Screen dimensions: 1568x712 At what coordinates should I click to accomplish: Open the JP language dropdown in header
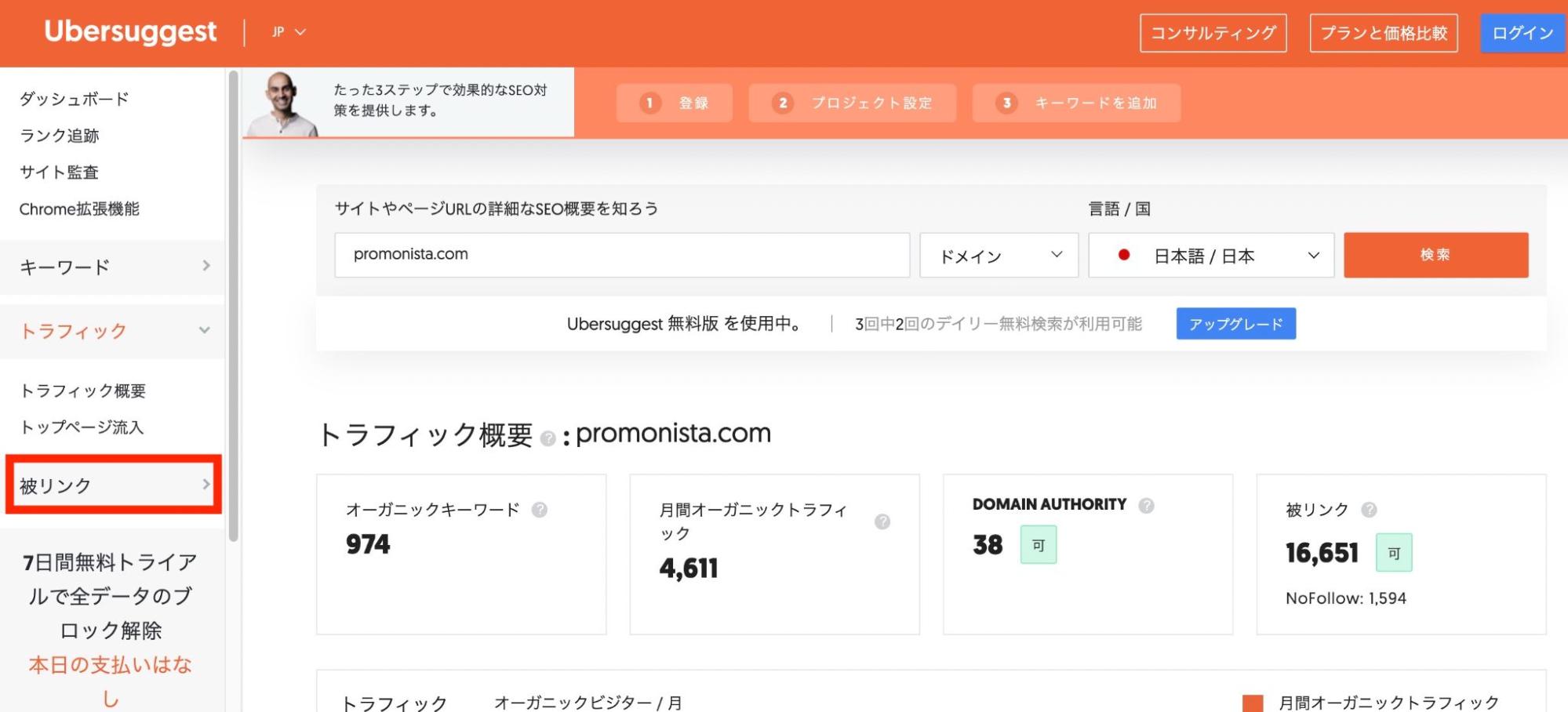289,32
